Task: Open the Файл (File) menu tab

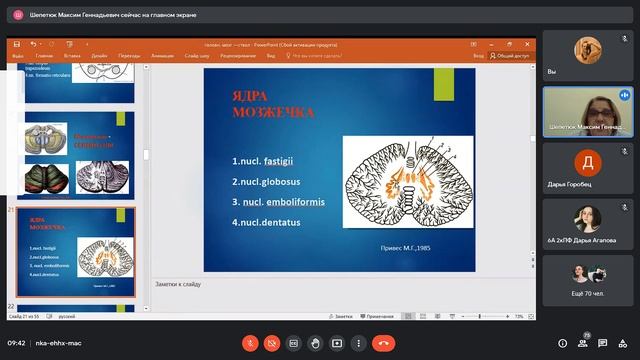Action: [18, 56]
